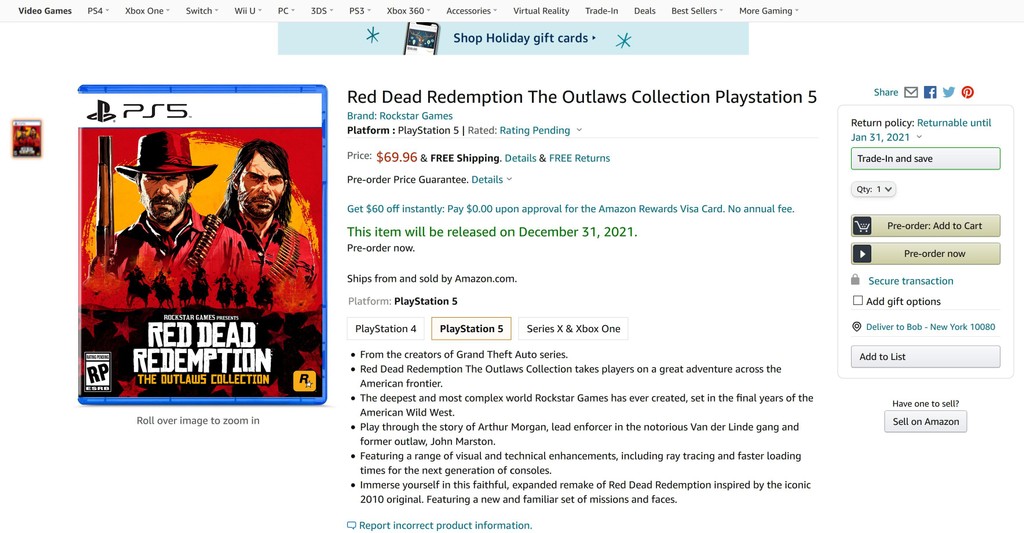
Task: Expand Pre-order Price Guarantee Details
Action: pos(492,180)
